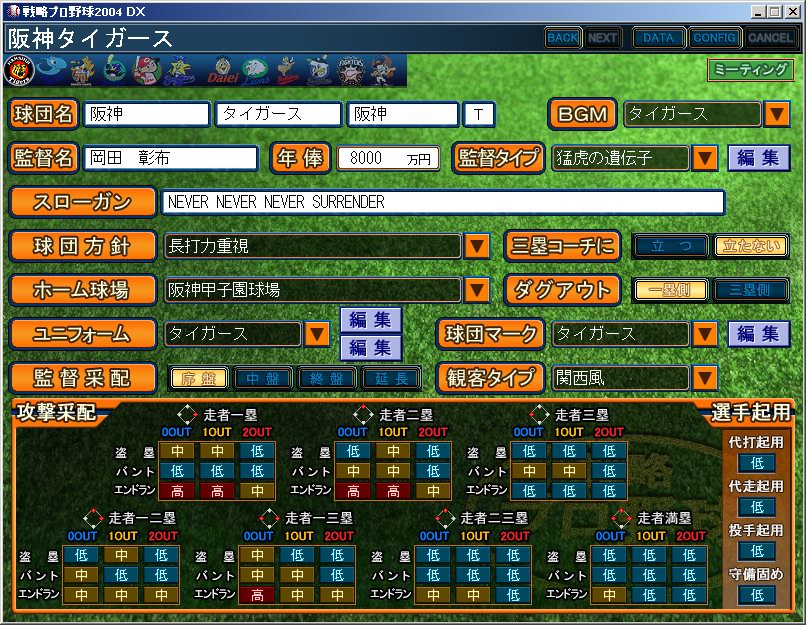Expand the 球団方針 policy dropdown

476,246
